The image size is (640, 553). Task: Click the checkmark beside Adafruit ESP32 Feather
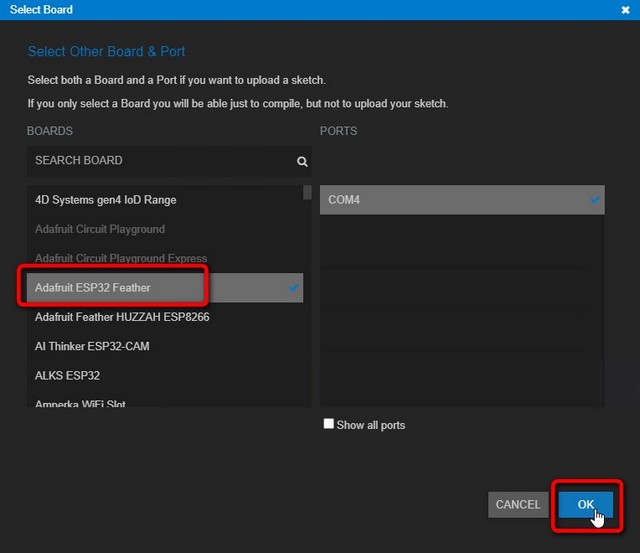point(293,288)
